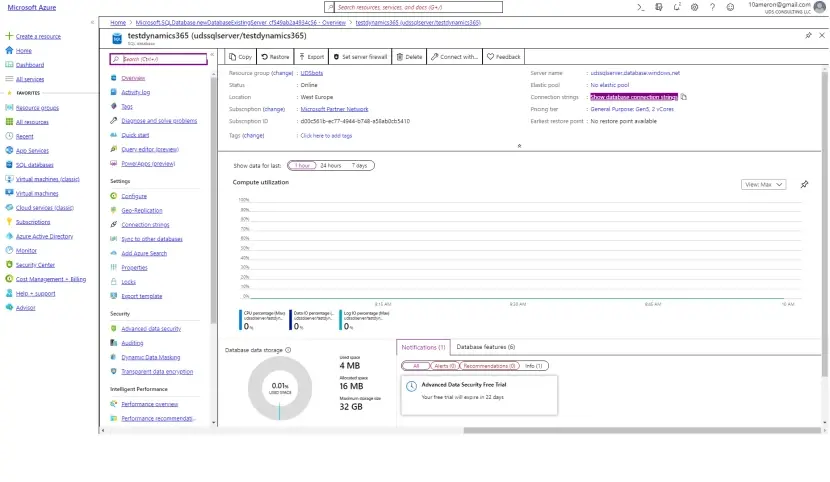Collapse the essentials section chevron

519,145
